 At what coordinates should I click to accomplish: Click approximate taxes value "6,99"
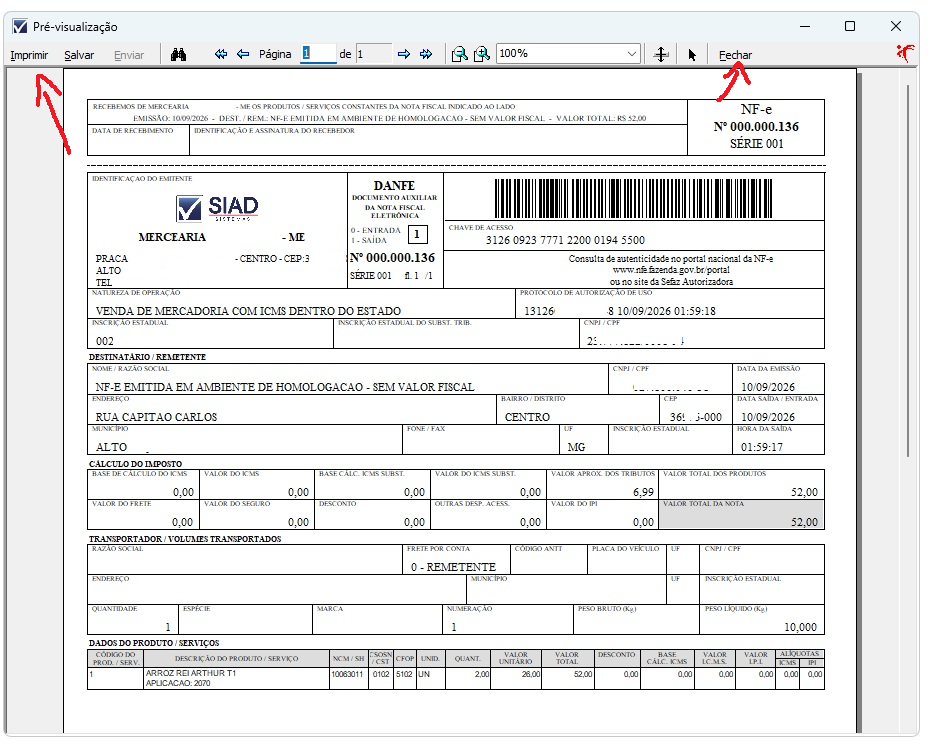[x=643, y=493]
